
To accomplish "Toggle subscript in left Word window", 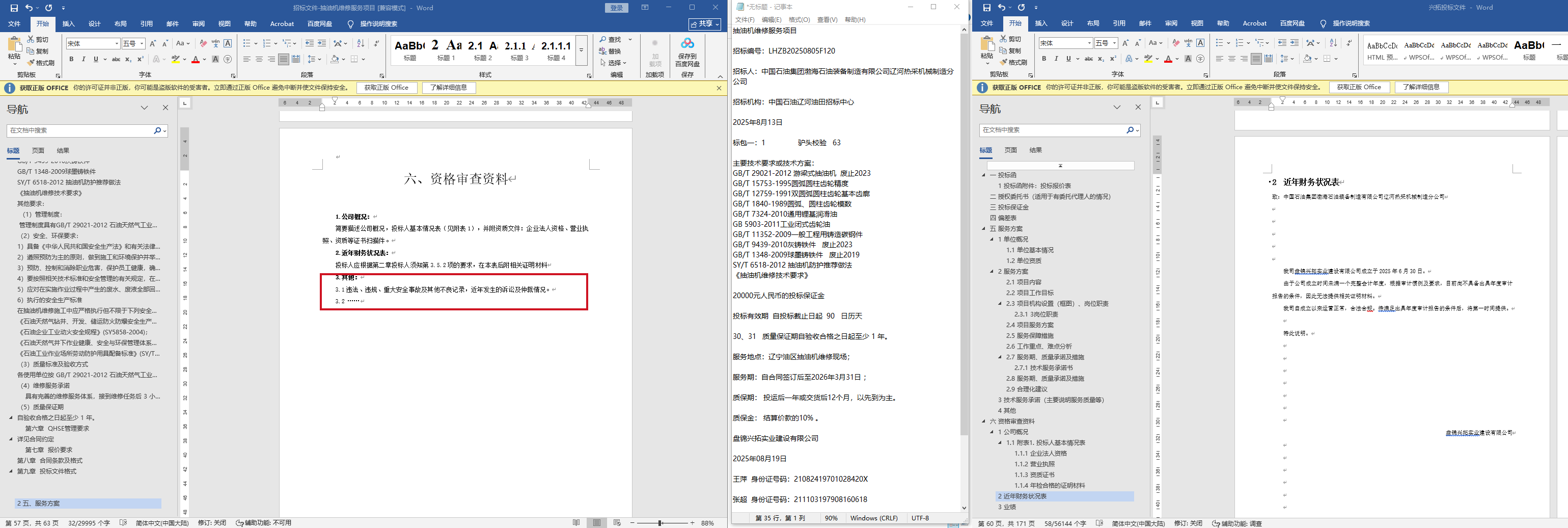I will [128, 59].
